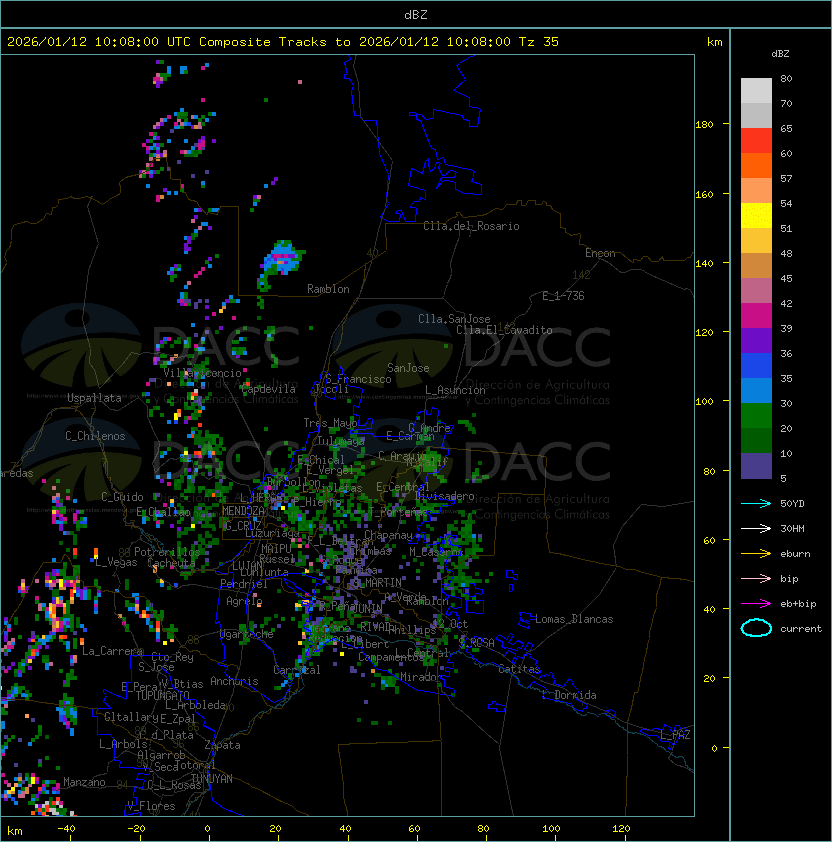
Task: Click the 'Clla.El_Cavadito' map label
Action: pos(504,330)
